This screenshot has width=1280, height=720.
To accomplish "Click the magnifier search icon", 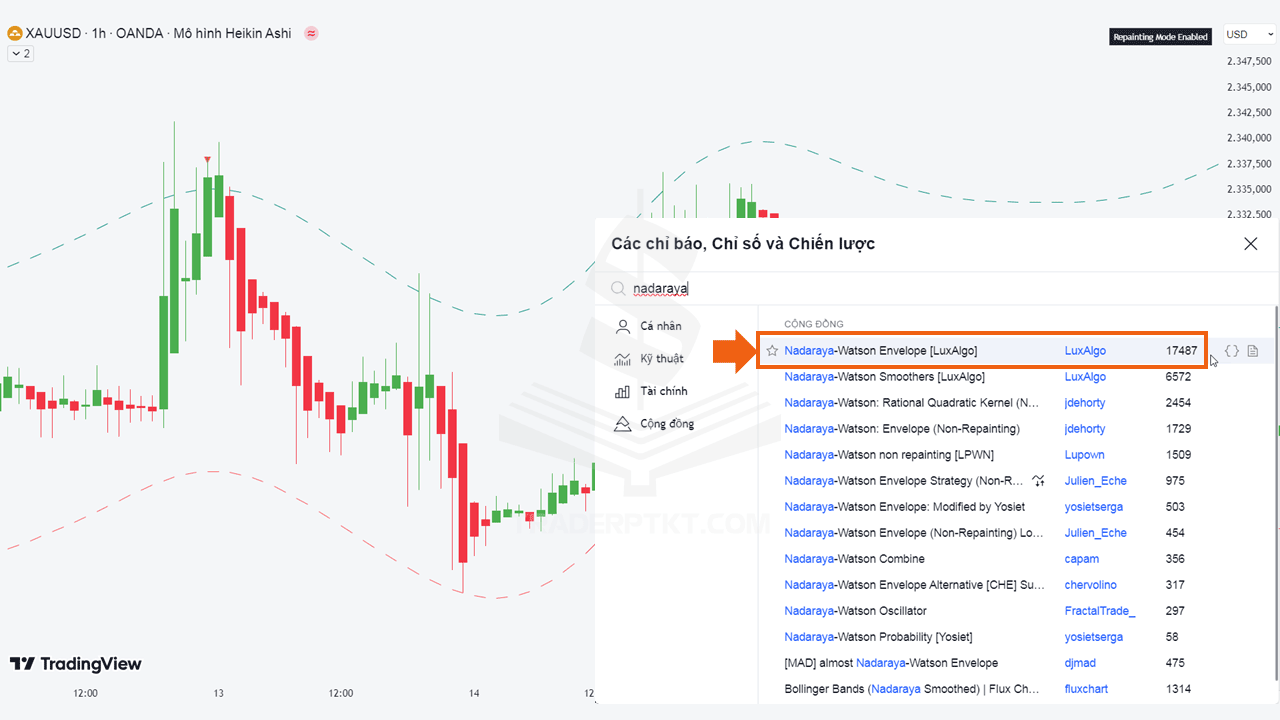I will [x=619, y=288].
